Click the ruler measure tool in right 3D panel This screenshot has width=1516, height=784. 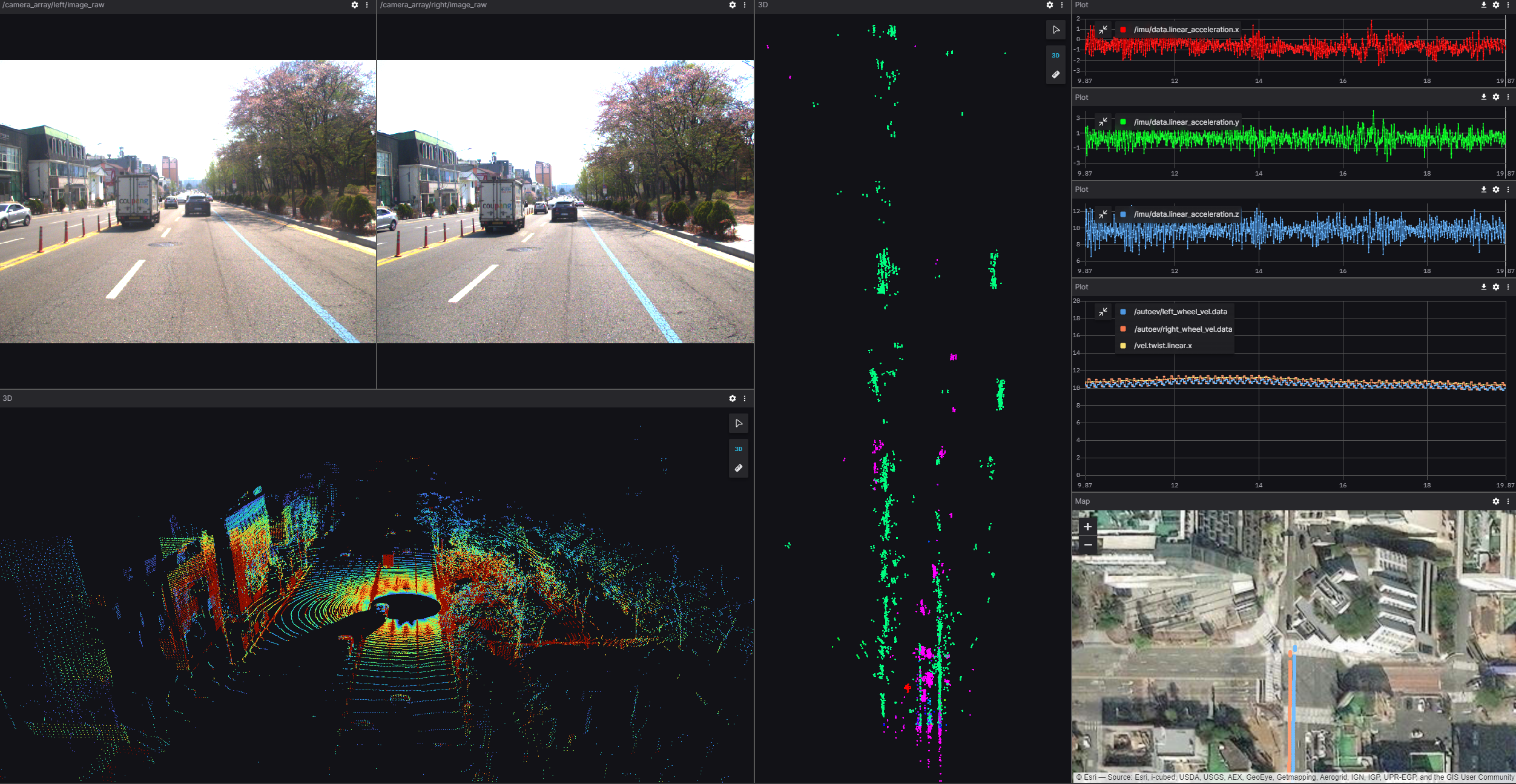coord(1056,74)
